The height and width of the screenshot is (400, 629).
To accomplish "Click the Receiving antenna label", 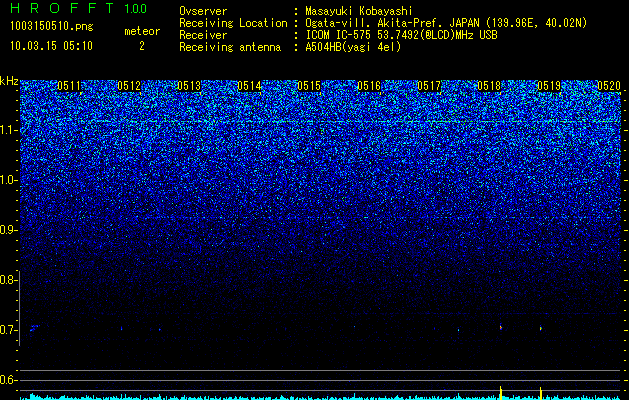I will (230, 47).
